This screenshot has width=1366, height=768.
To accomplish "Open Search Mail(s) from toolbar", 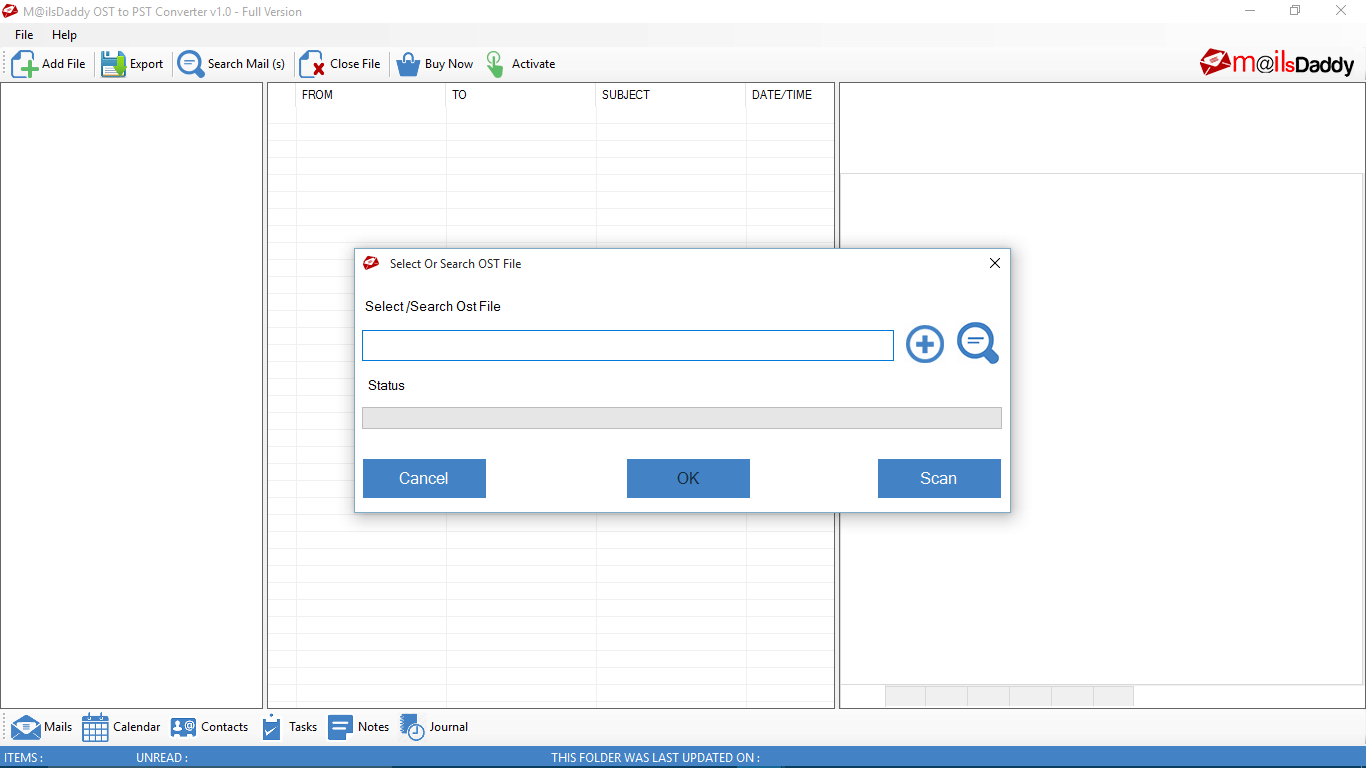I will [x=231, y=64].
